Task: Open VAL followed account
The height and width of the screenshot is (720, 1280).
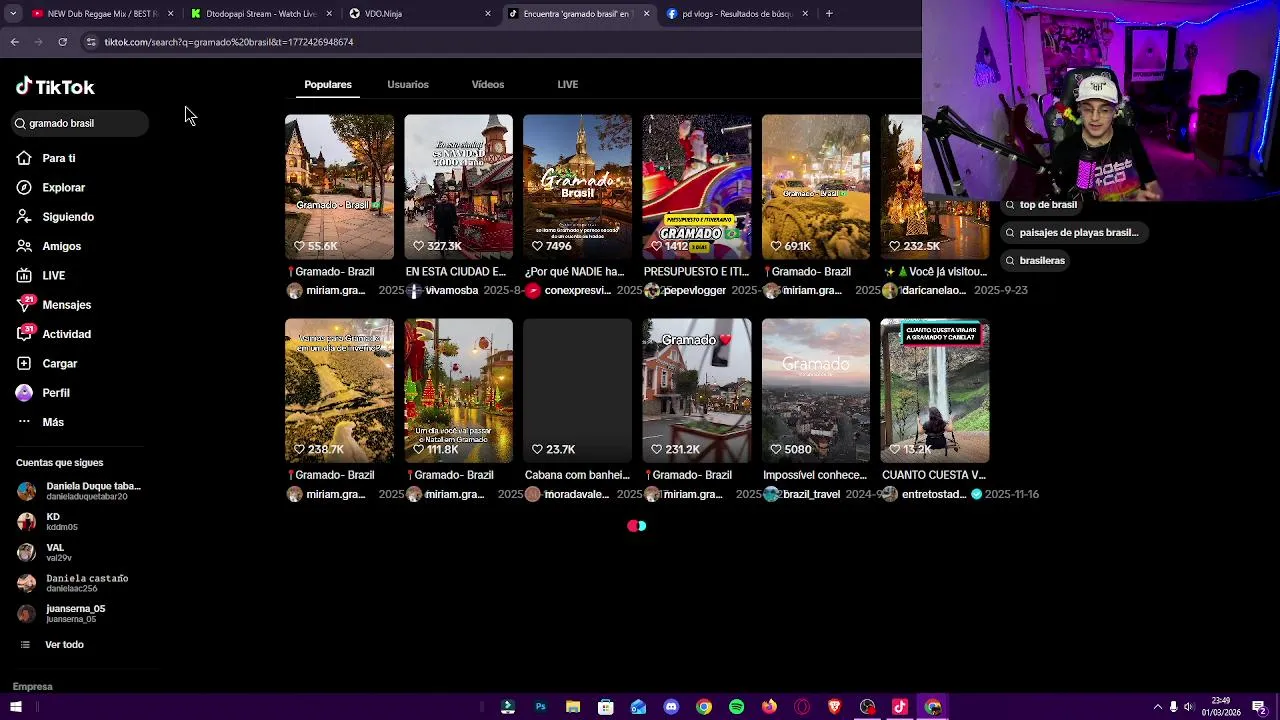Action: (45, 552)
